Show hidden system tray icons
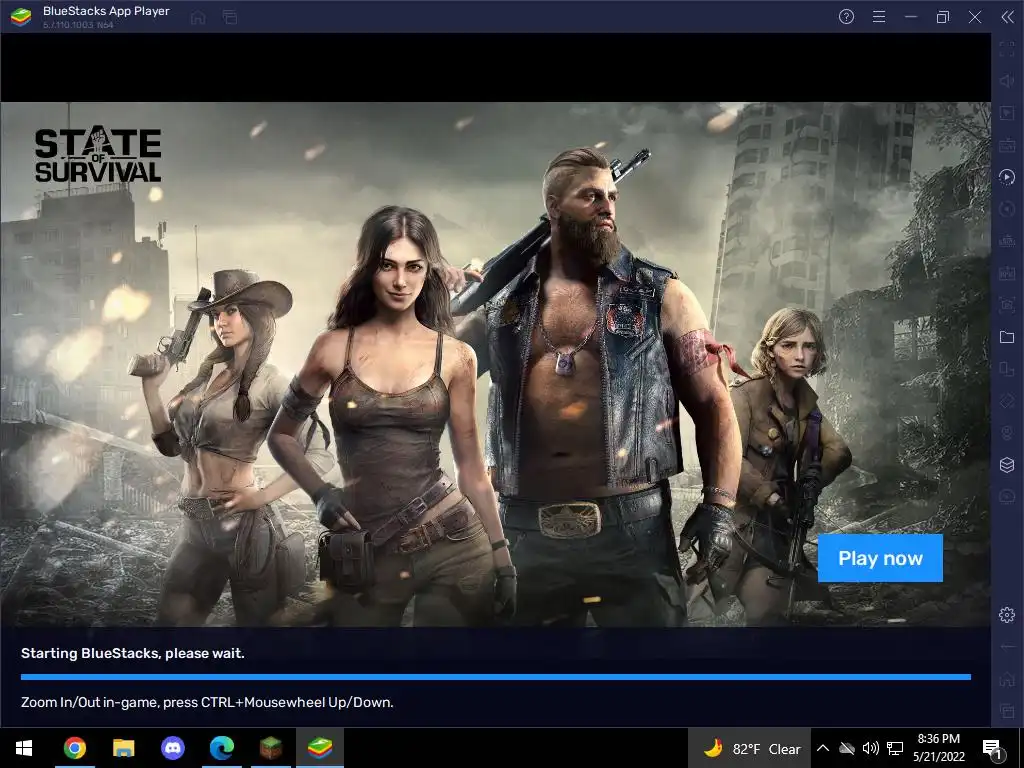Image resolution: width=1024 pixels, height=768 pixels. [823, 748]
